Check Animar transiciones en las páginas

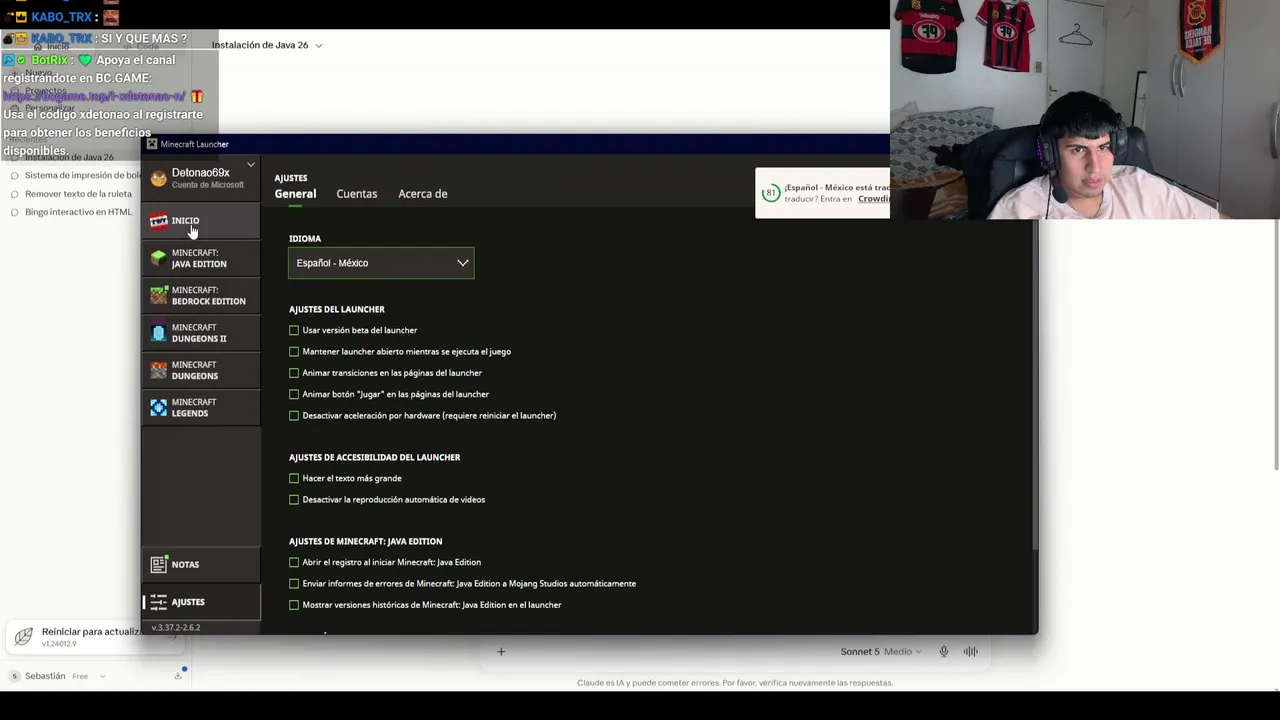tap(294, 373)
